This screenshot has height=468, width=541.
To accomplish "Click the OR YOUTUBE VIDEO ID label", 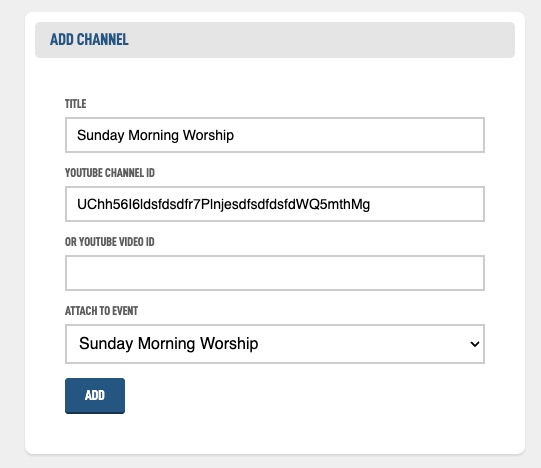I will click(x=110, y=242).
